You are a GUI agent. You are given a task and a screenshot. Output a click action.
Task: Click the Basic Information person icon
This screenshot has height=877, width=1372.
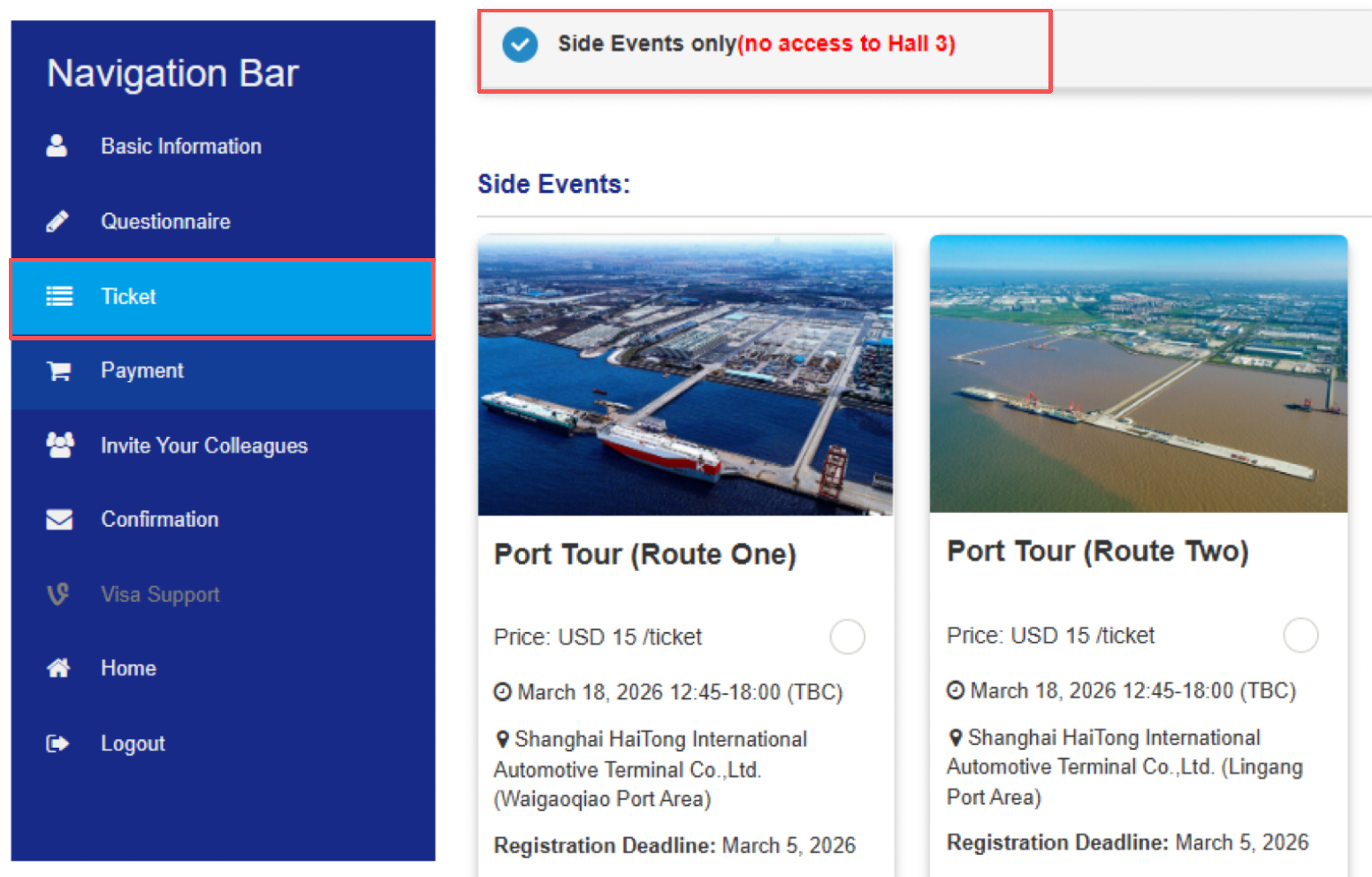click(57, 146)
